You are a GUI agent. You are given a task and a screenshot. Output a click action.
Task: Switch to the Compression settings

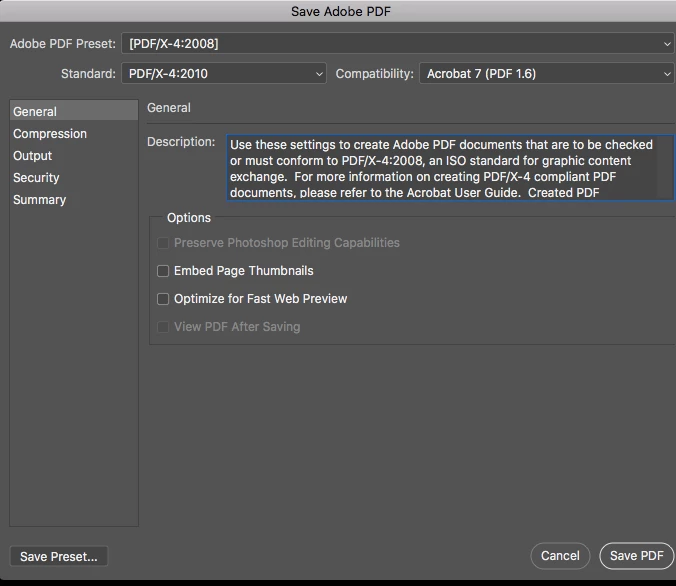pyautogui.click(x=74, y=134)
